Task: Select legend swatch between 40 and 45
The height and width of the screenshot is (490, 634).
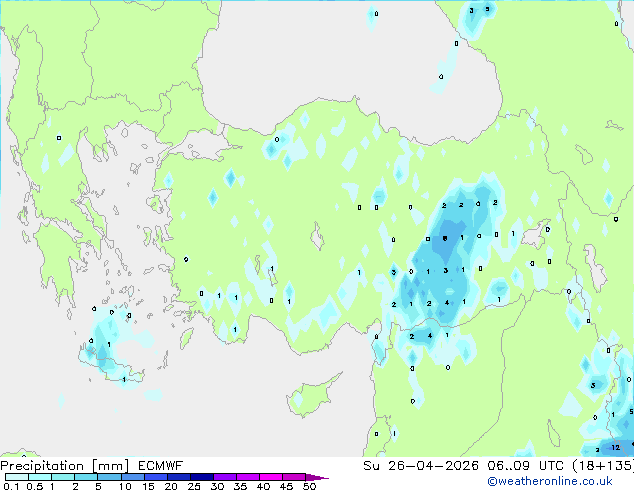Action: tap(271, 477)
